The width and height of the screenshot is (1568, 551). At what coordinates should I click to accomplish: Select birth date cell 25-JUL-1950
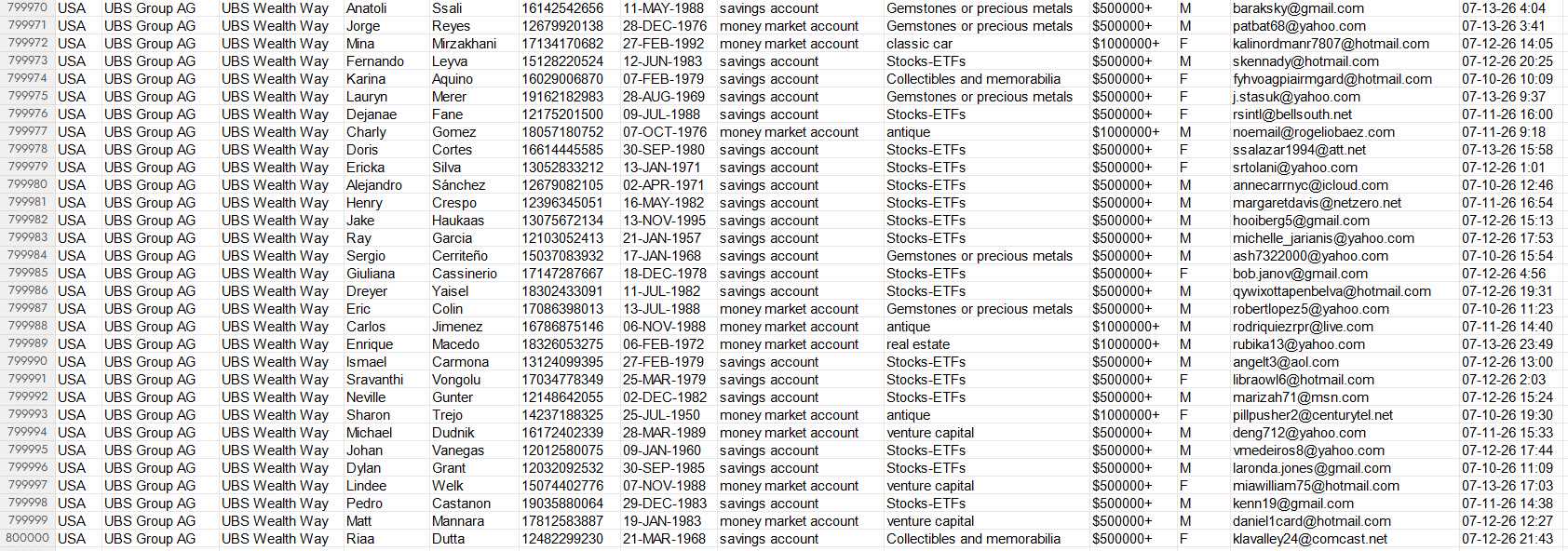click(668, 415)
